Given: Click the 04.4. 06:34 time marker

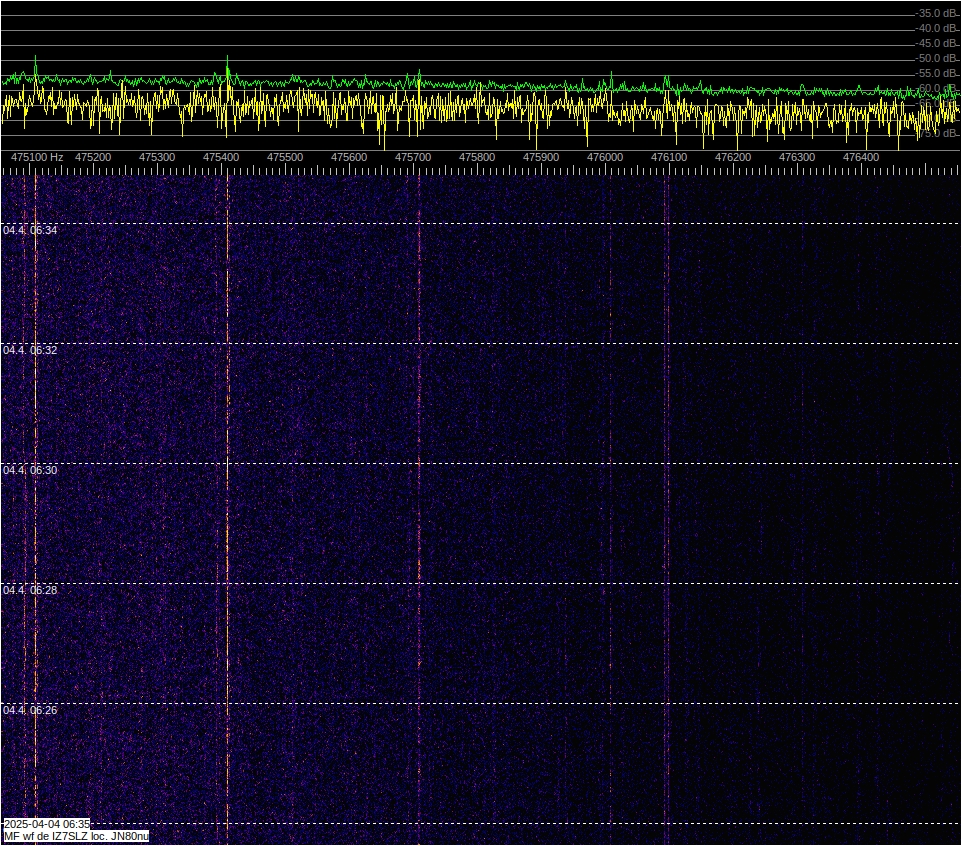Looking at the screenshot, I should 30,230.
